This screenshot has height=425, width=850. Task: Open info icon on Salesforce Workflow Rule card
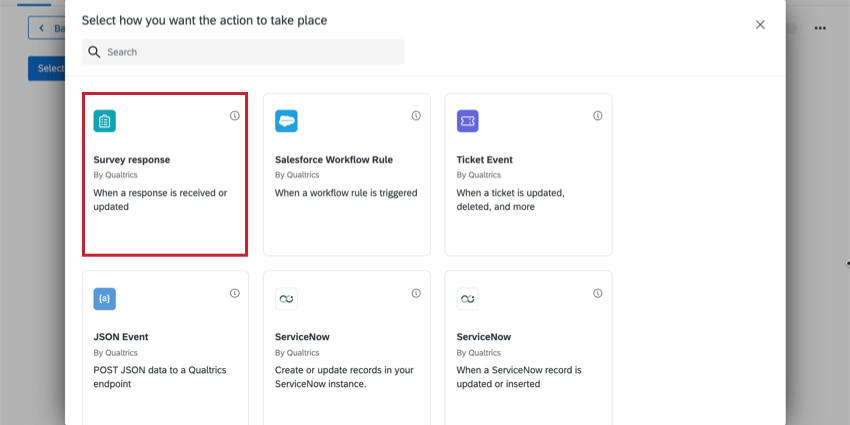pos(416,115)
